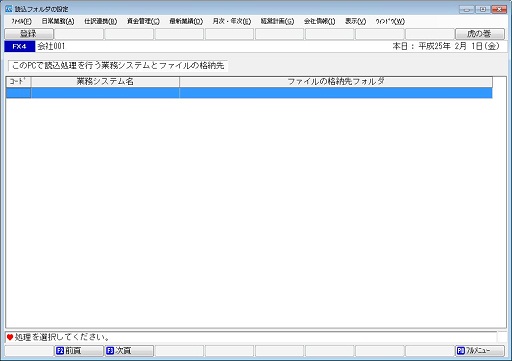Image resolution: width=512 pixels, height=361 pixels.
Task: Click the 業務システム名 column header
Action: [x=105, y=82]
